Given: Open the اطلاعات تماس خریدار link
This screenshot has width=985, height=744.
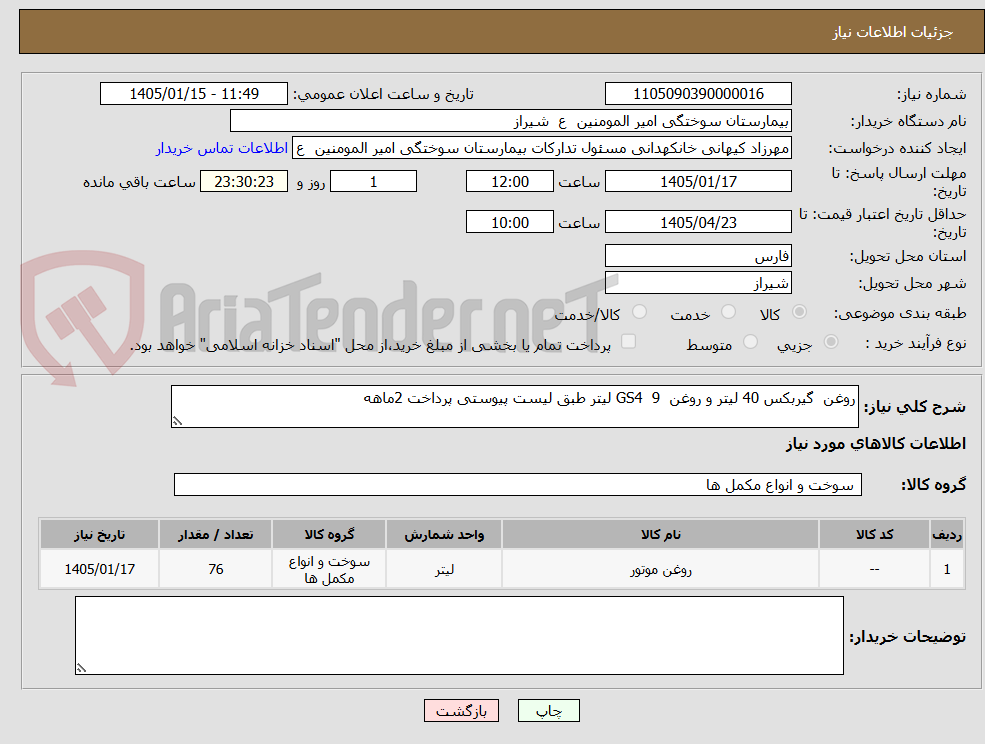Looking at the screenshot, I should click(x=222, y=148).
